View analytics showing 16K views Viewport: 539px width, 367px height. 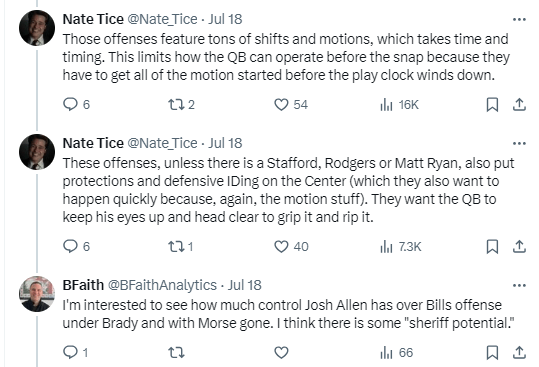point(399,104)
